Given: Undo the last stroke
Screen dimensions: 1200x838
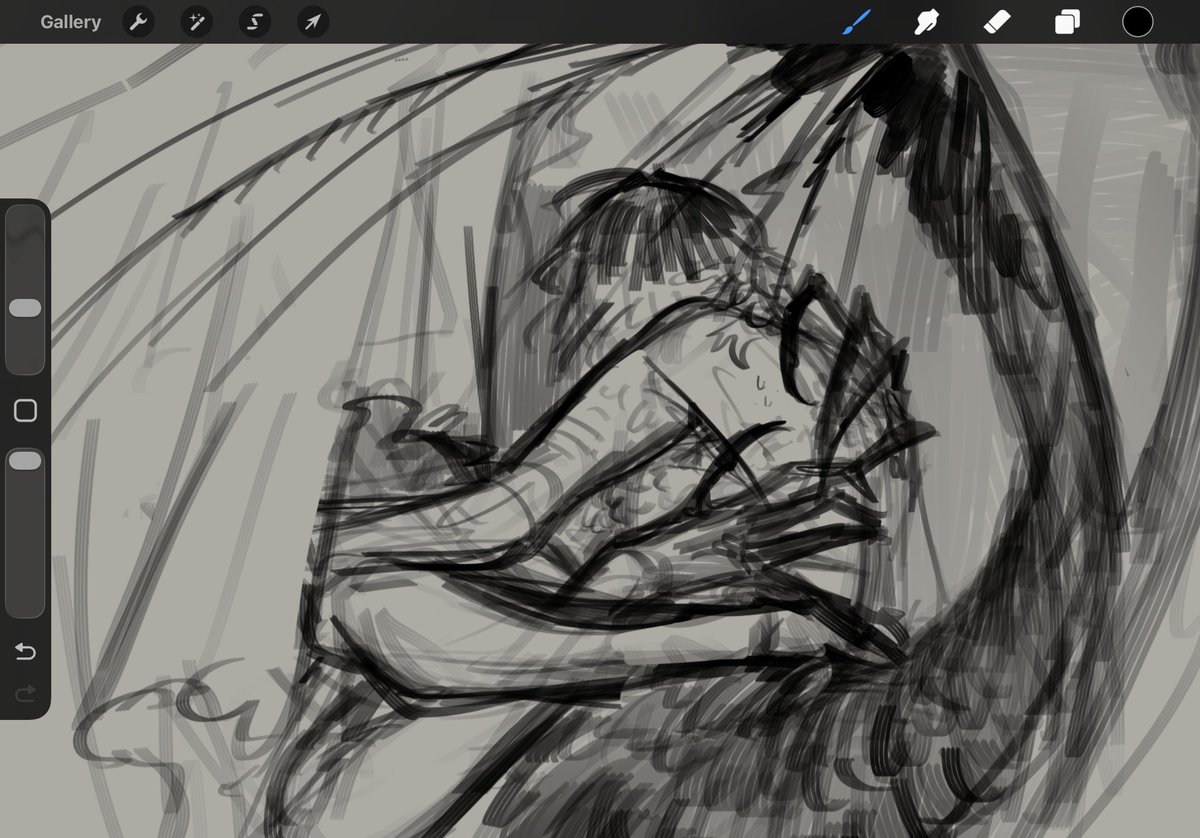Looking at the screenshot, I should click(x=25, y=652).
